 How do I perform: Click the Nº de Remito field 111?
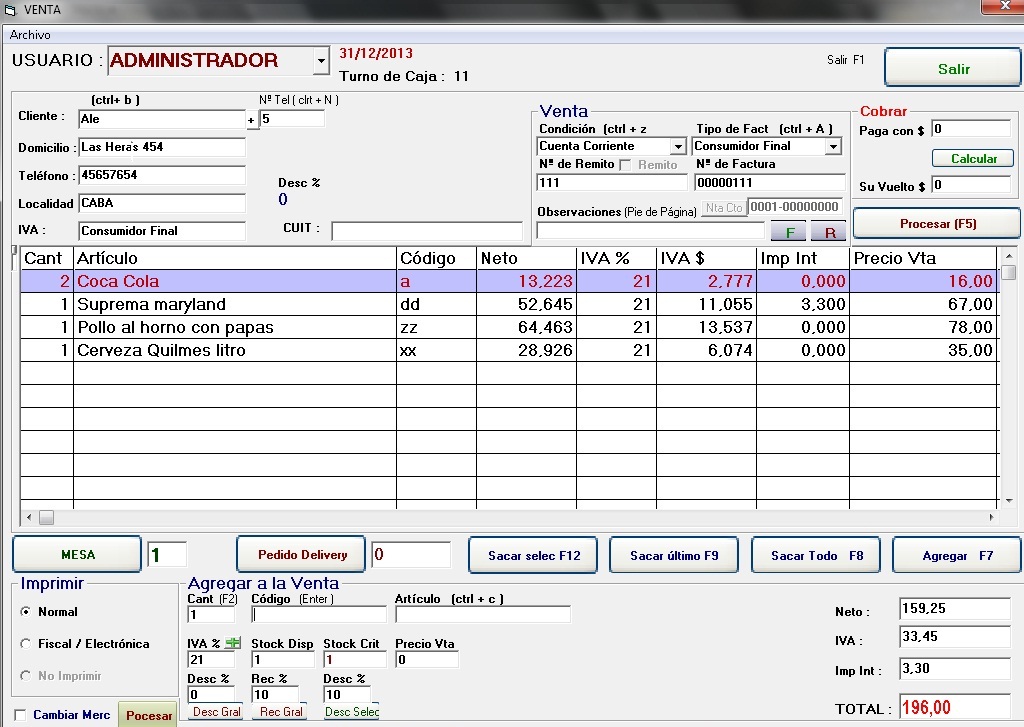[x=612, y=183]
